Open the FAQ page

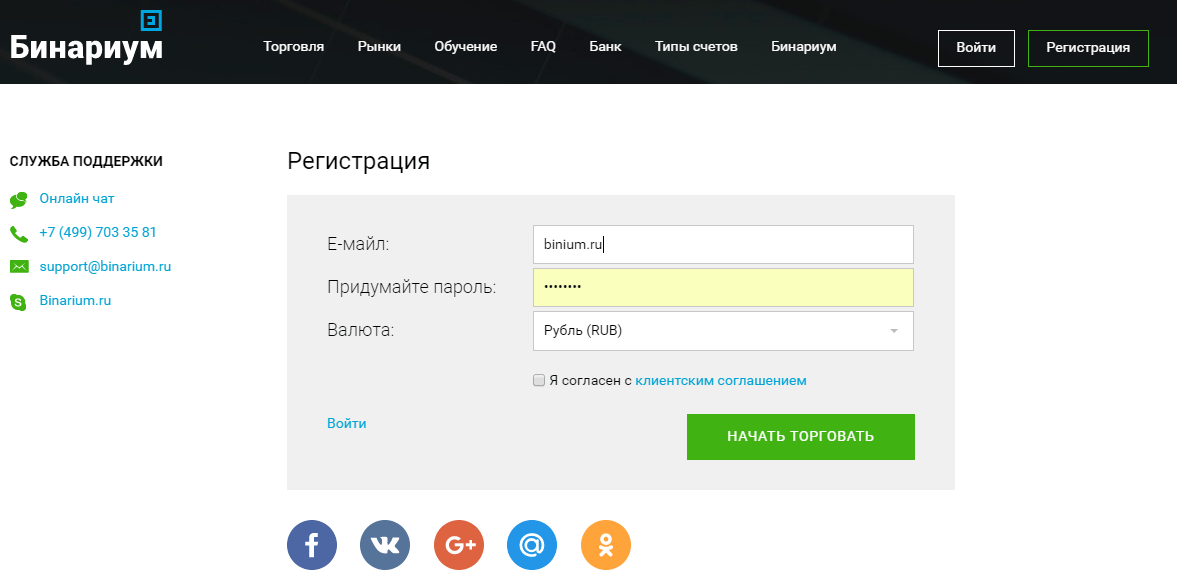click(x=543, y=47)
